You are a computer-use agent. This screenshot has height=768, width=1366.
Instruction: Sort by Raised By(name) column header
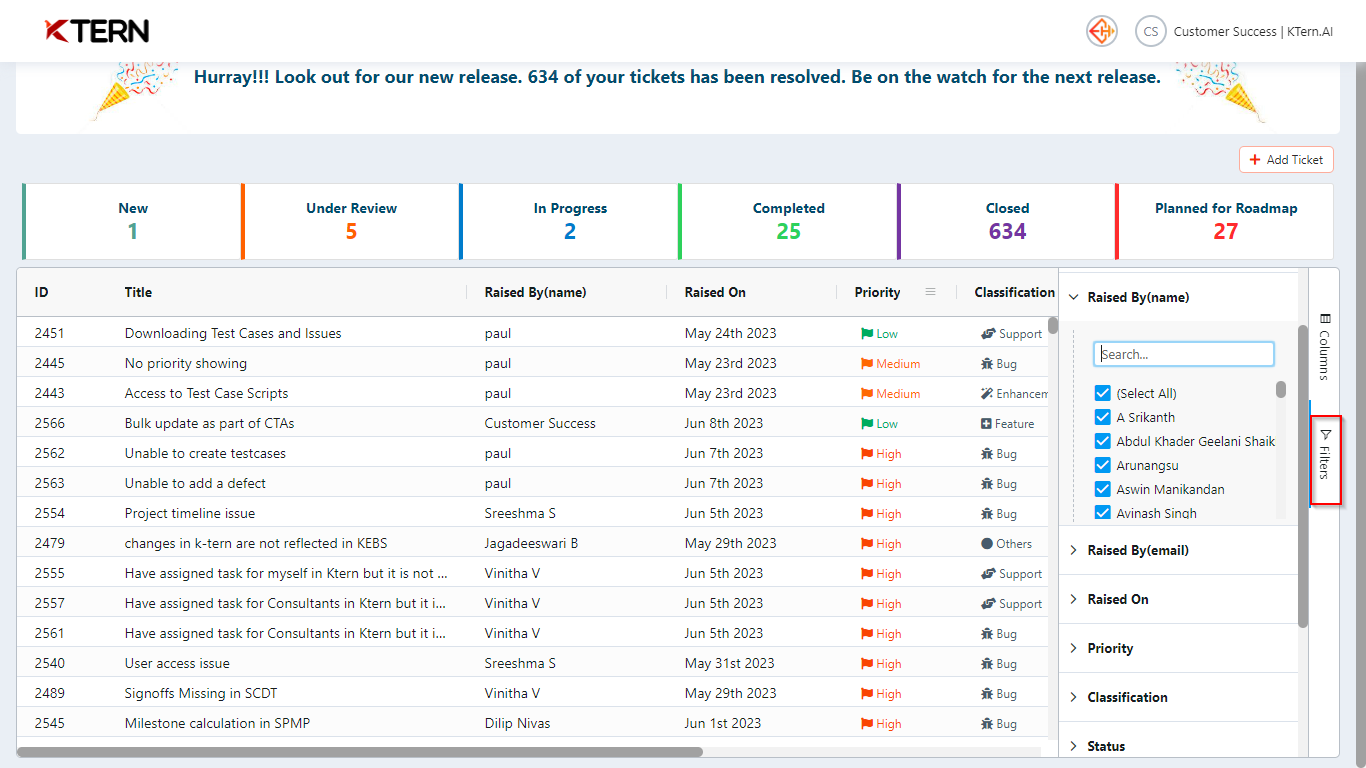point(535,292)
